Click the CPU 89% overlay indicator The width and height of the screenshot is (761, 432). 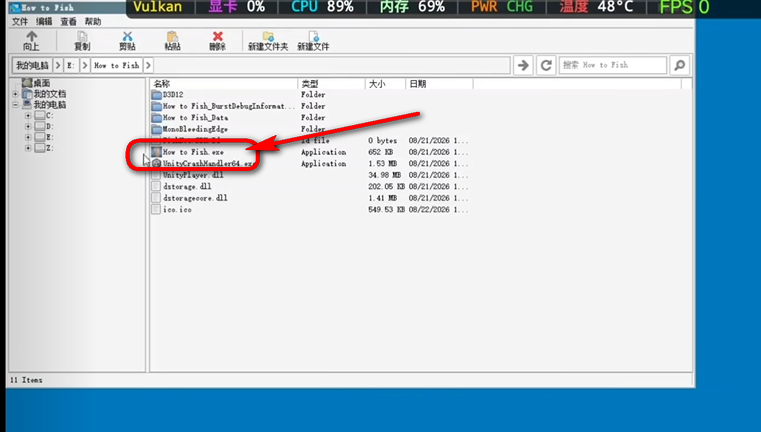point(322,7)
